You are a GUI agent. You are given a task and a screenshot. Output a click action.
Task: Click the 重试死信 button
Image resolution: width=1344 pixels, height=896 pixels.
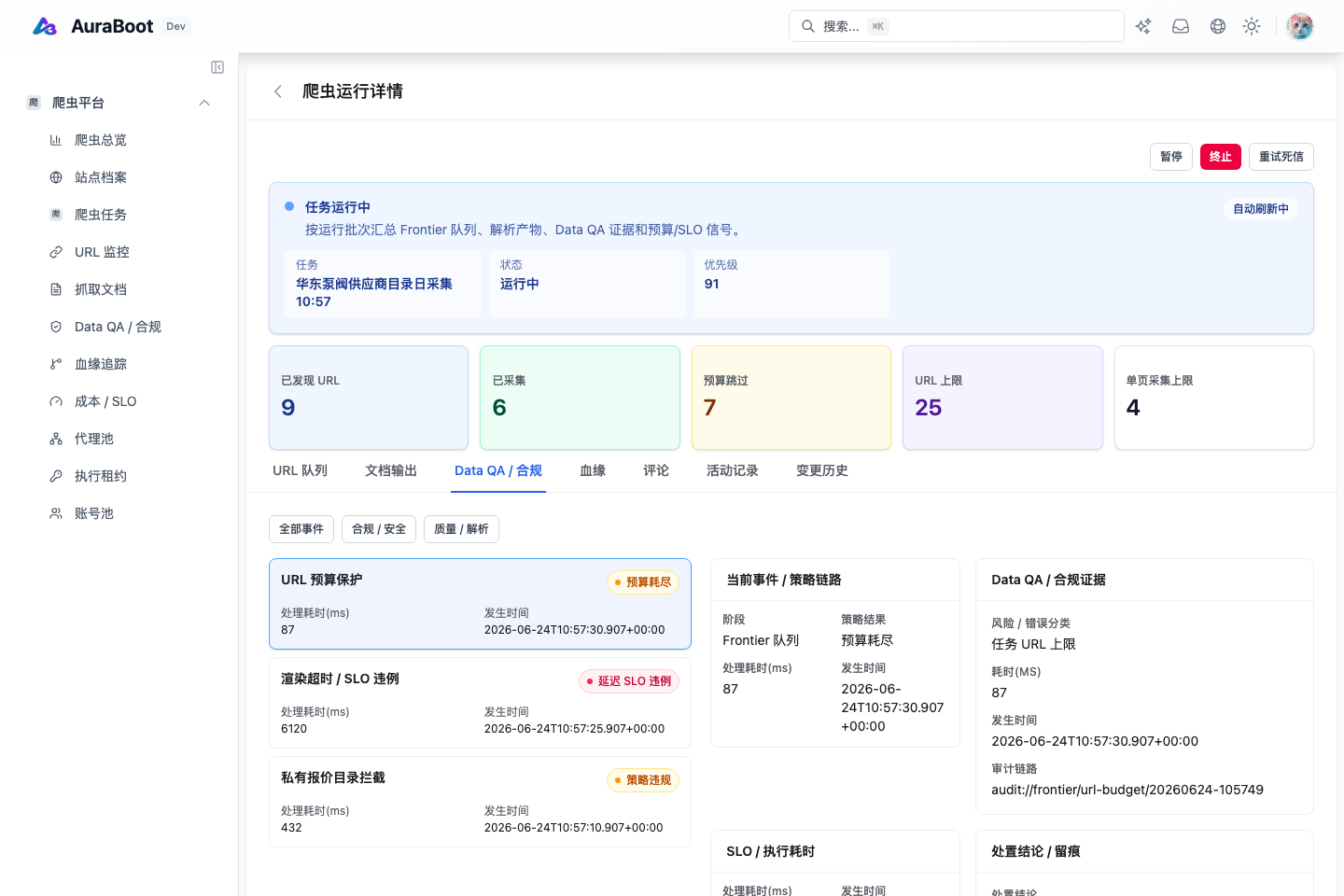(x=1281, y=157)
